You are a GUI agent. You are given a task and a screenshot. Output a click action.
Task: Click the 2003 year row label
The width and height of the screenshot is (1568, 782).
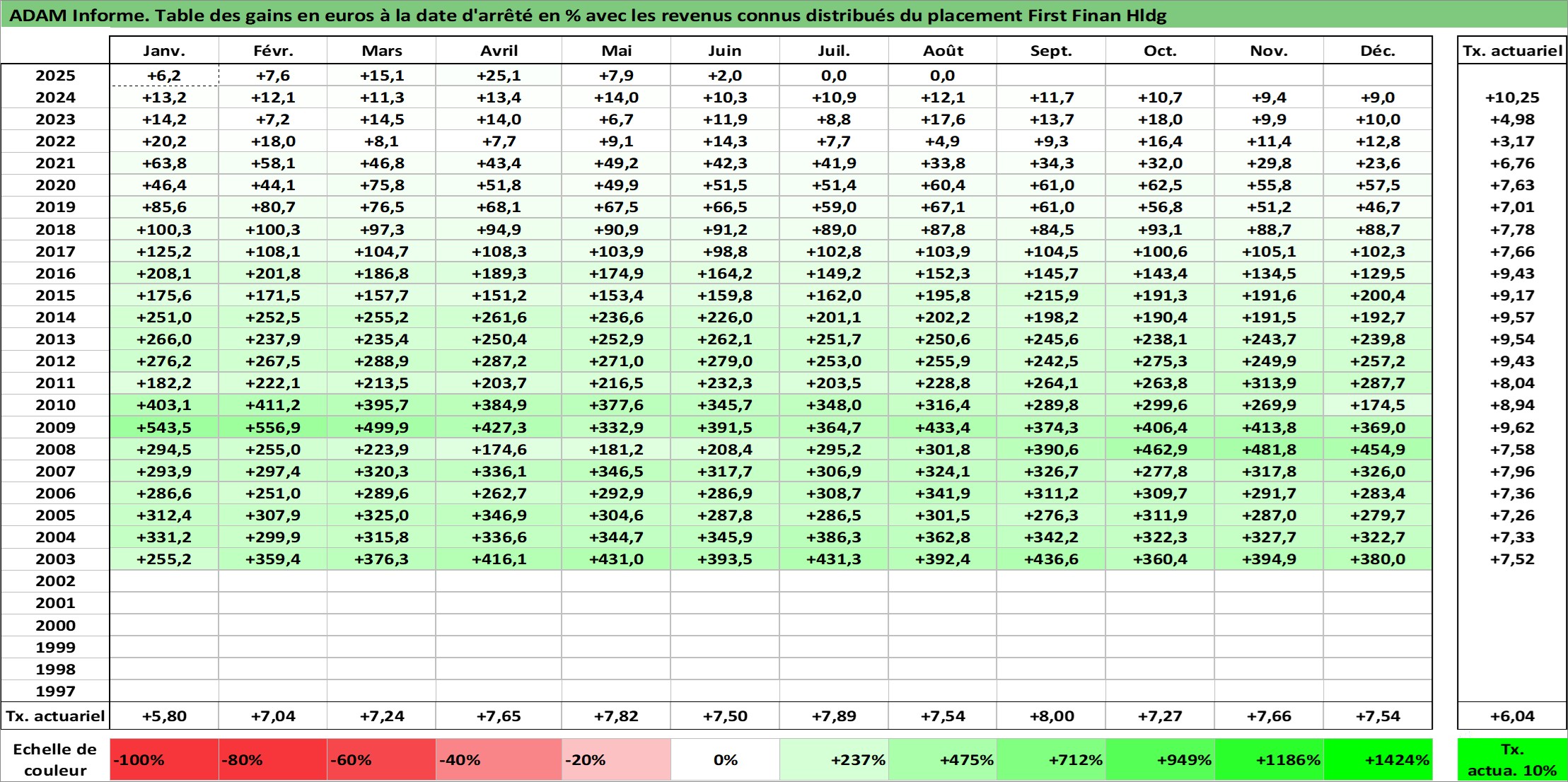coord(55,559)
